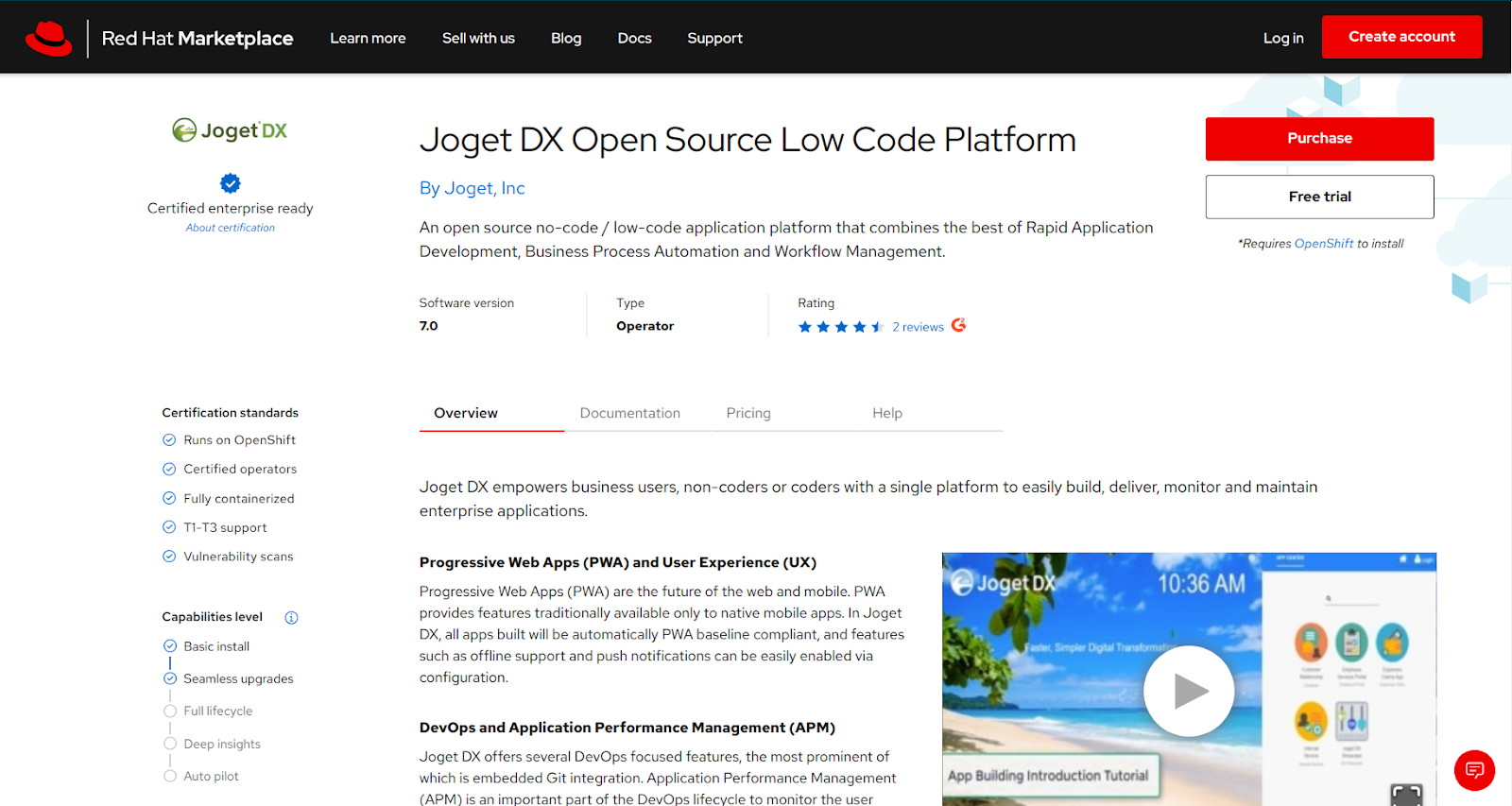Switch to the Documentation tab
The height and width of the screenshot is (806, 1512).
coord(638,413)
